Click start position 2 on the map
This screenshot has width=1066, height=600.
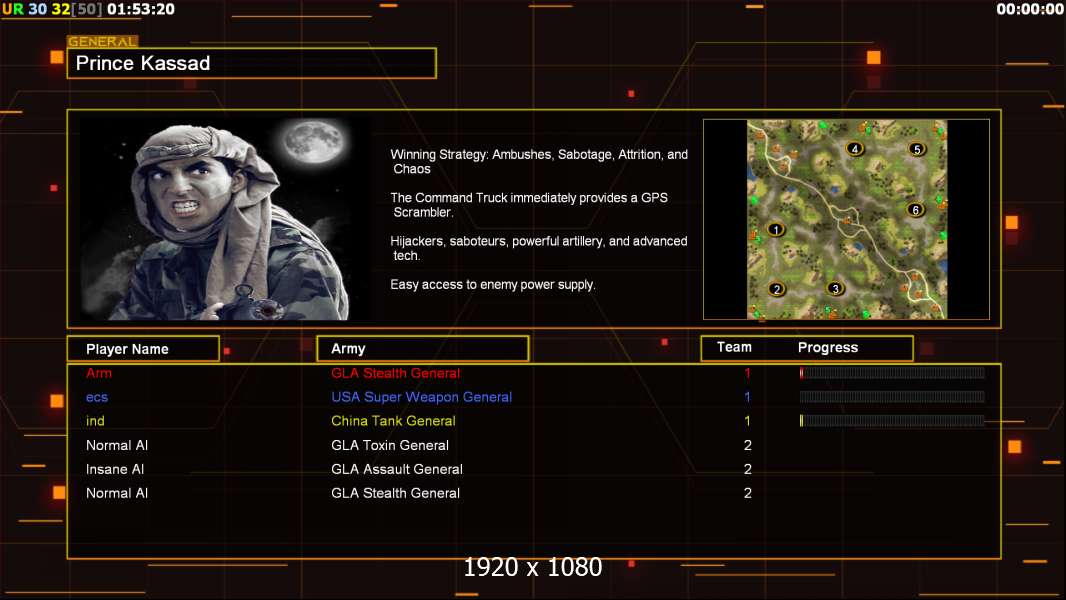[776, 289]
